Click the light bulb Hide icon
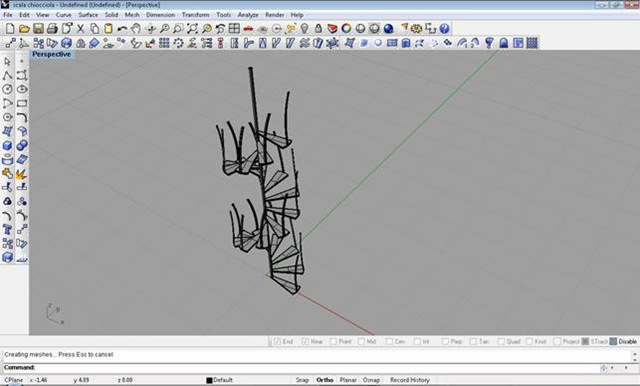Viewport: 640px width, 386px height. coord(304,29)
